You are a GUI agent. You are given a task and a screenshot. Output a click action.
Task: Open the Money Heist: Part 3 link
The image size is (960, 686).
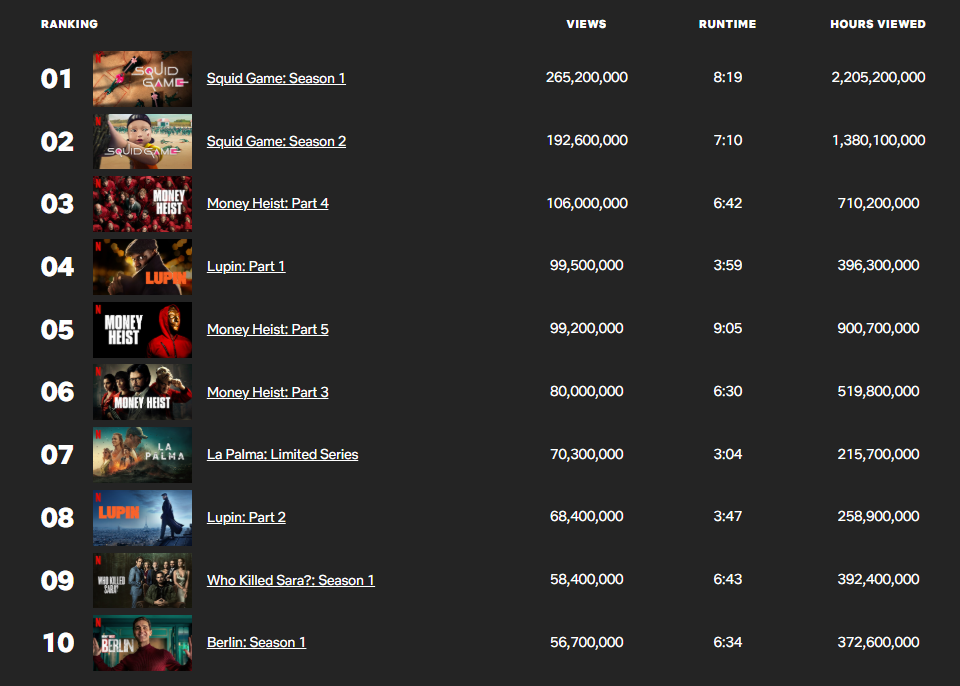267,392
